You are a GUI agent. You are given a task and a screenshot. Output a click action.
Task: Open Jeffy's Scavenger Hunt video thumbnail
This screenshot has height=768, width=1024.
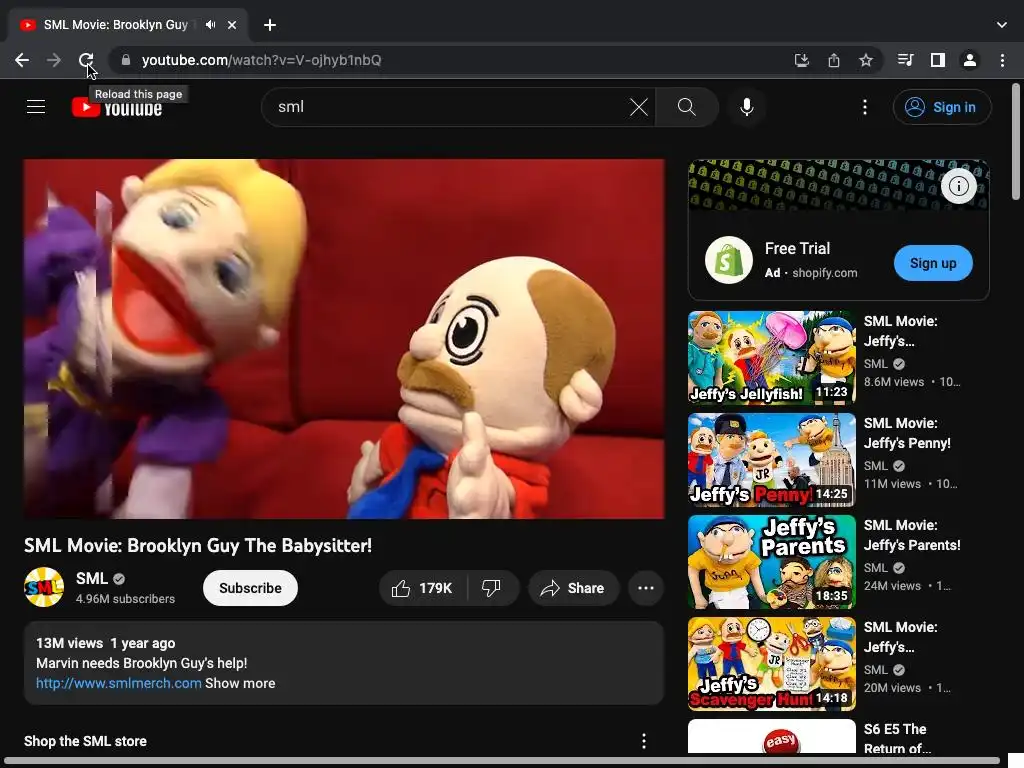(x=771, y=664)
